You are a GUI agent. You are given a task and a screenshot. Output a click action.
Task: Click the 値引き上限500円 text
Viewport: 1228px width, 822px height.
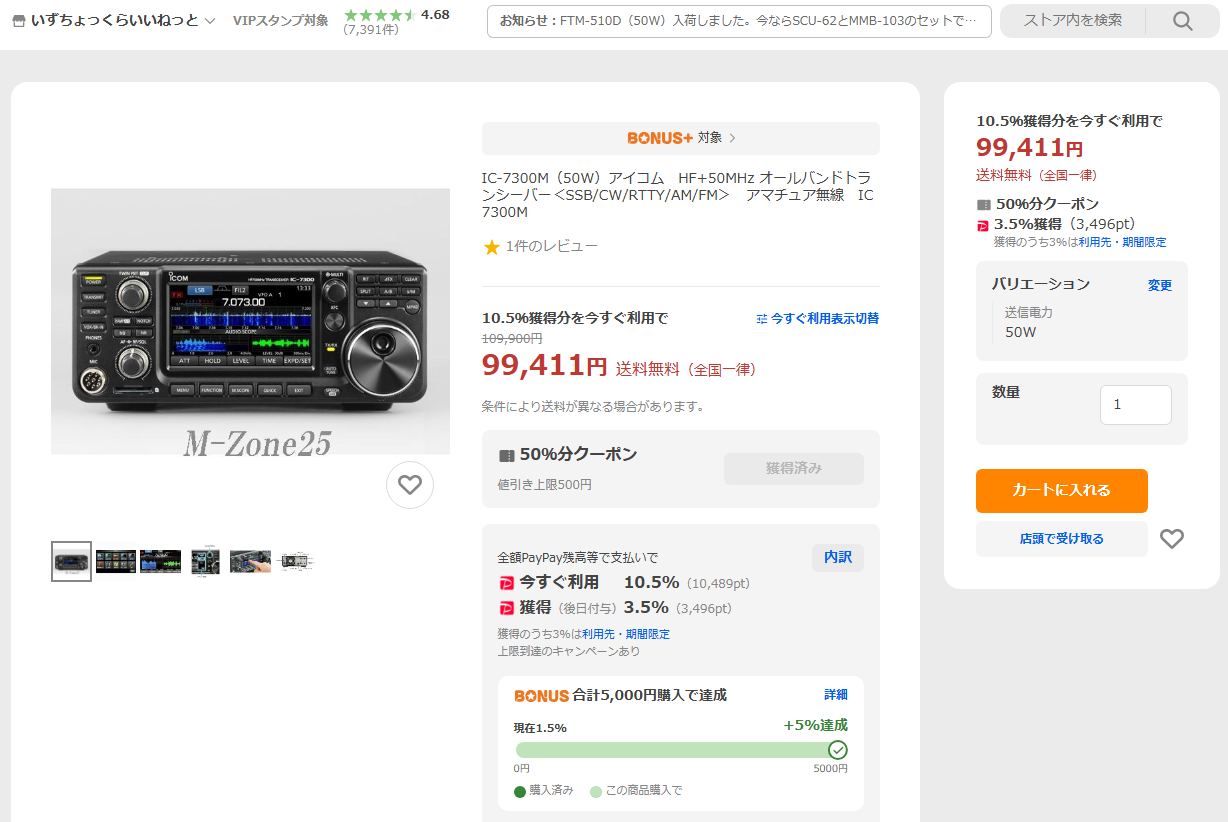(x=545, y=485)
